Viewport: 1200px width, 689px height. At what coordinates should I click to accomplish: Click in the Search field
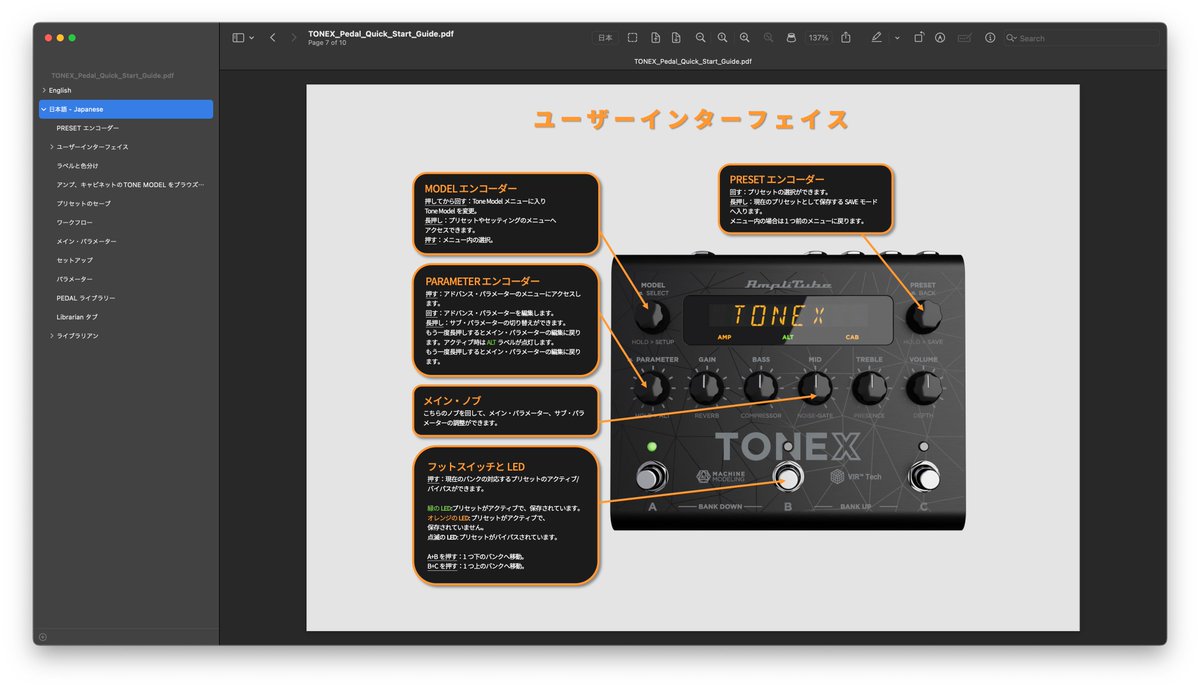point(1083,38)
